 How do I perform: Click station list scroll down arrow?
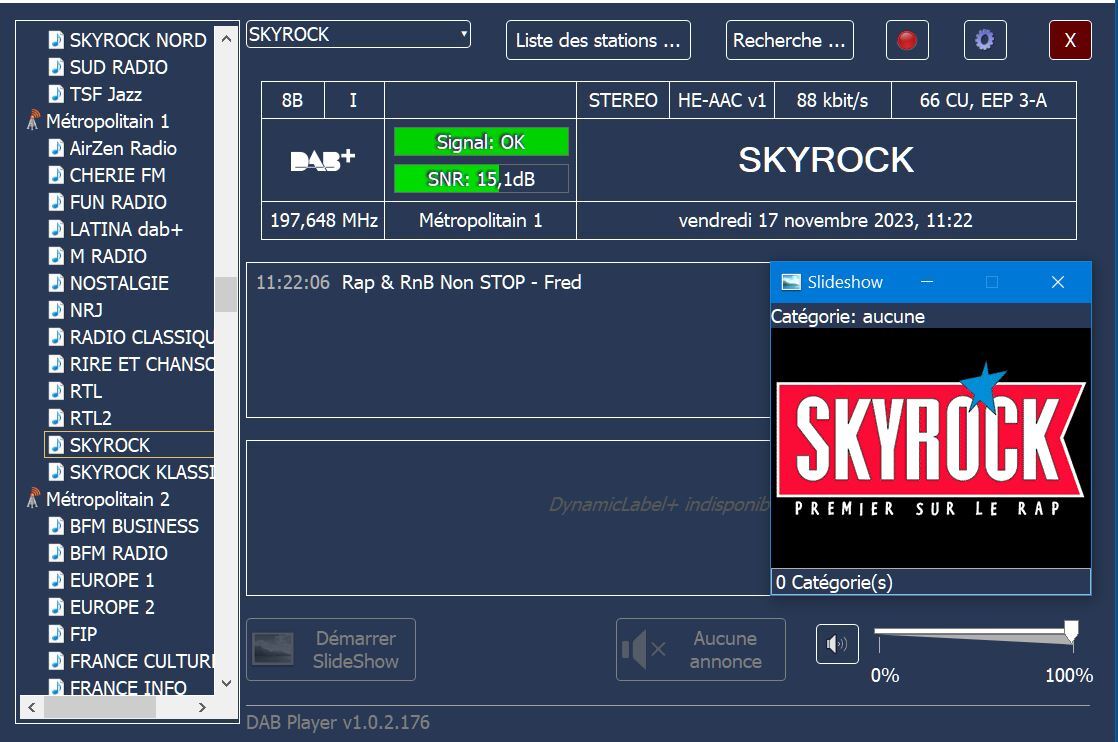226,683
